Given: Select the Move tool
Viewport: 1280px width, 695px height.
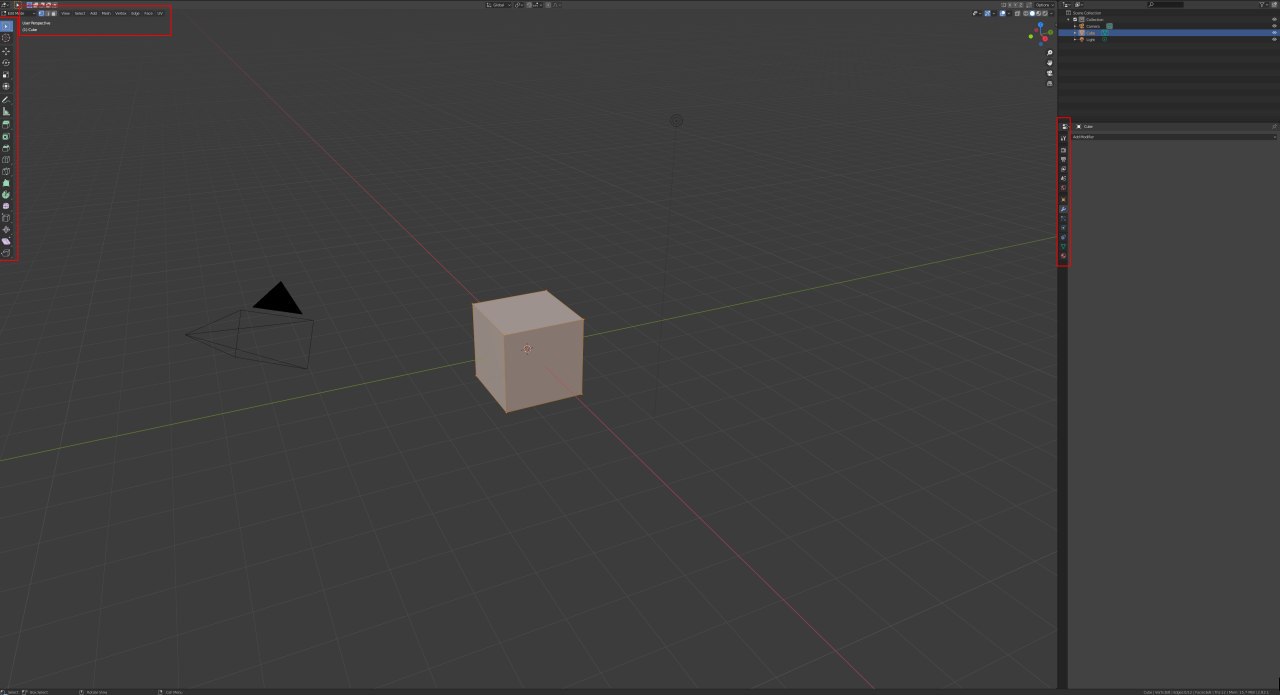Looking at the screenshot, I should point(6,51).
